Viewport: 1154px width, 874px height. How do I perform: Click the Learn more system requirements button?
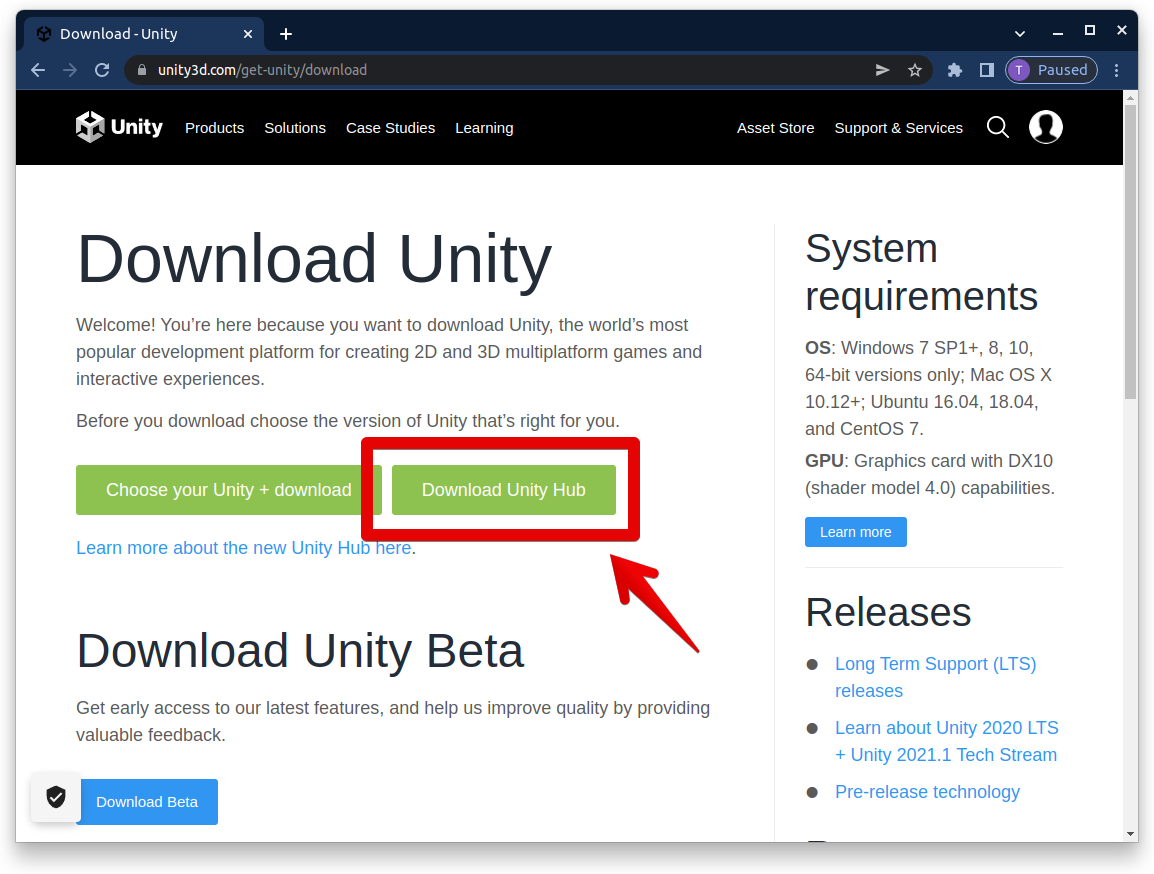pyautogui.click(x=855, y=532)
